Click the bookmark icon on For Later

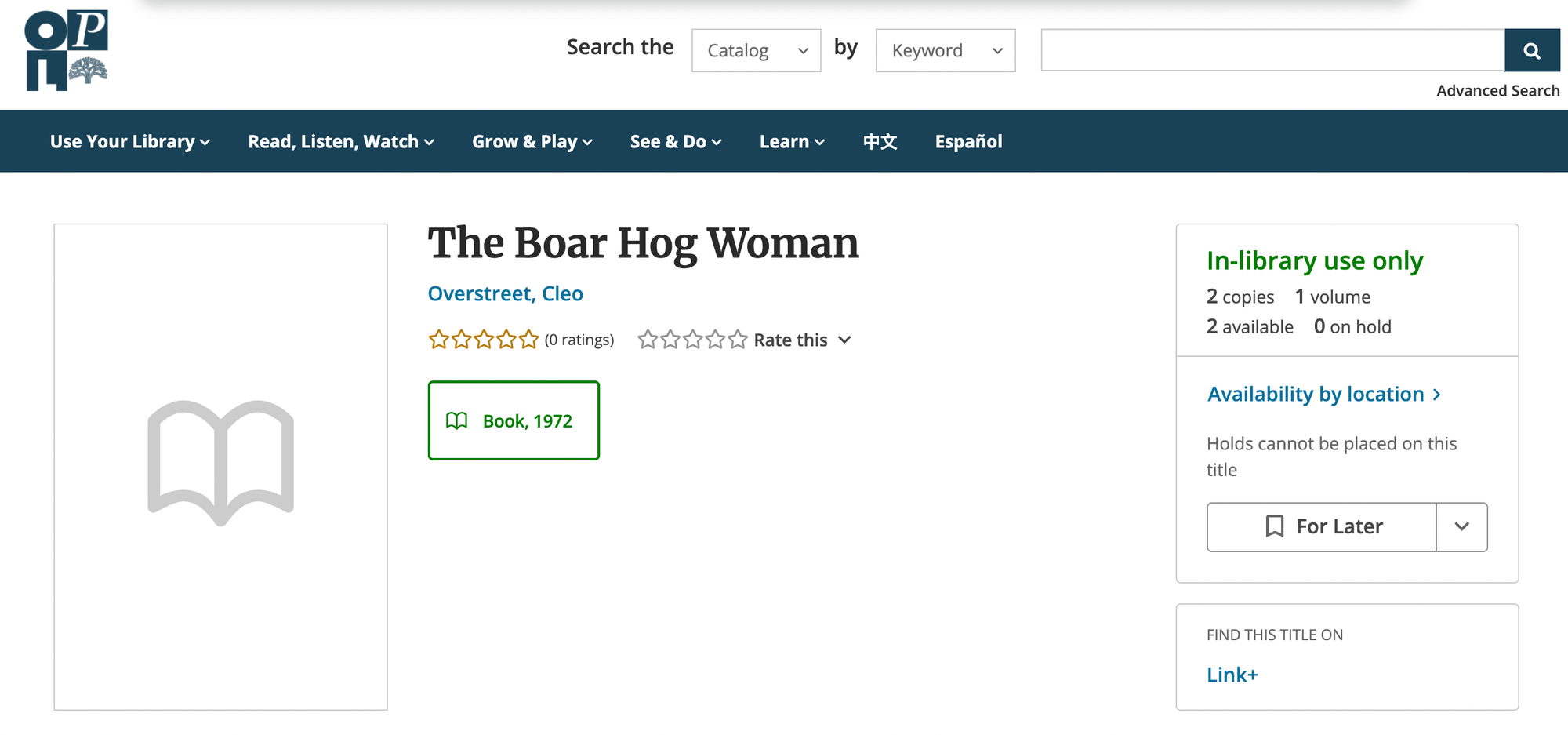click(x=1275, y=526)
